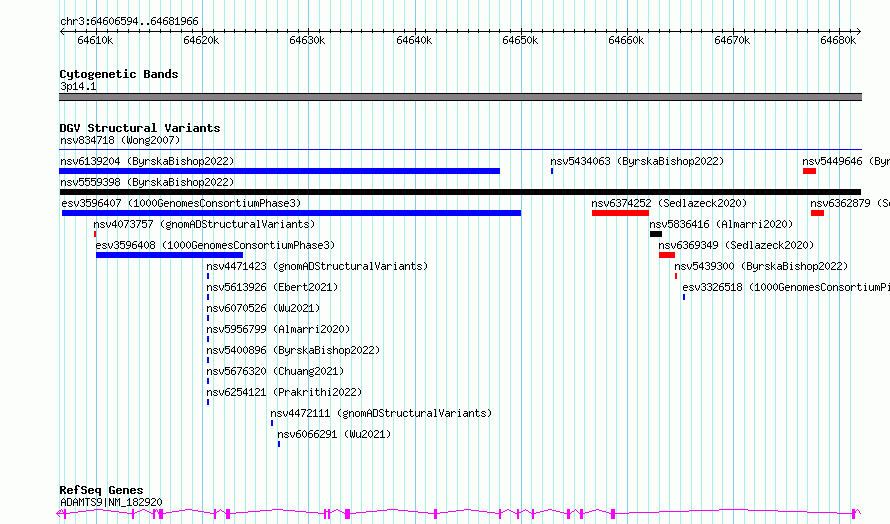Click the 64680k ruler tick label
890x524 pixels.
[x=838, y=40]
